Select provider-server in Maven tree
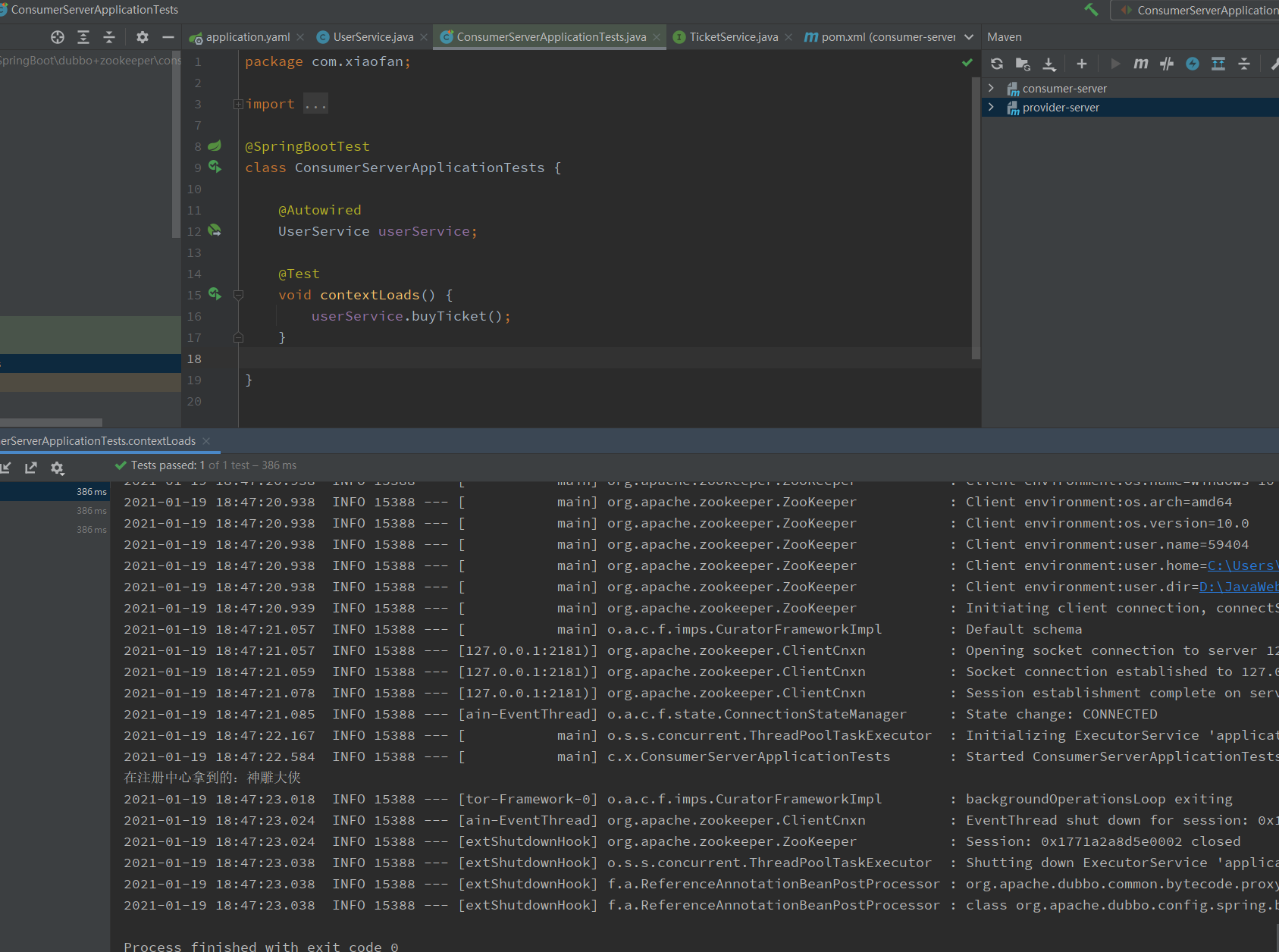 click(1061, 108)
